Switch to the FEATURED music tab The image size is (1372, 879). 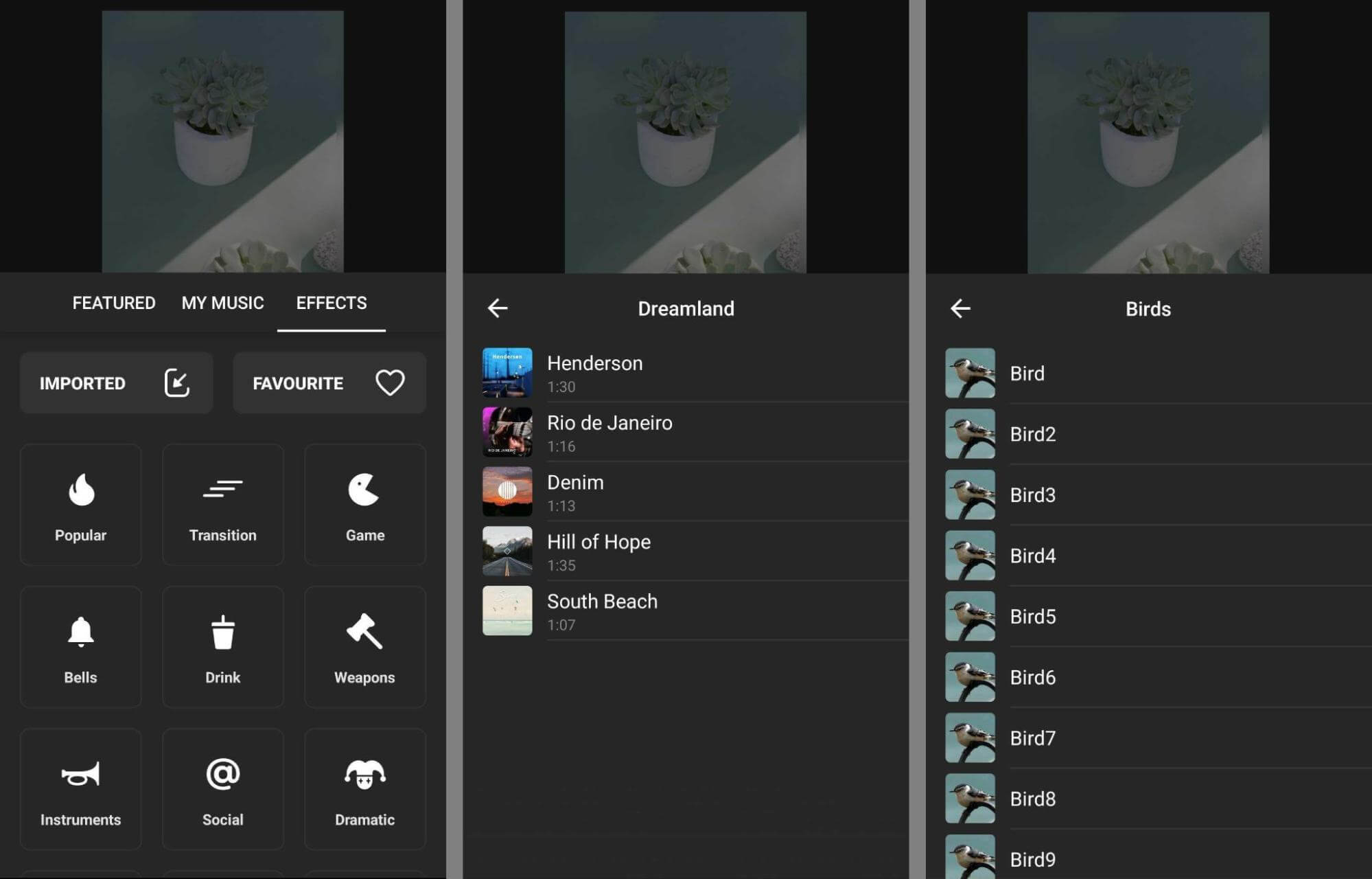tap(113, 303)
